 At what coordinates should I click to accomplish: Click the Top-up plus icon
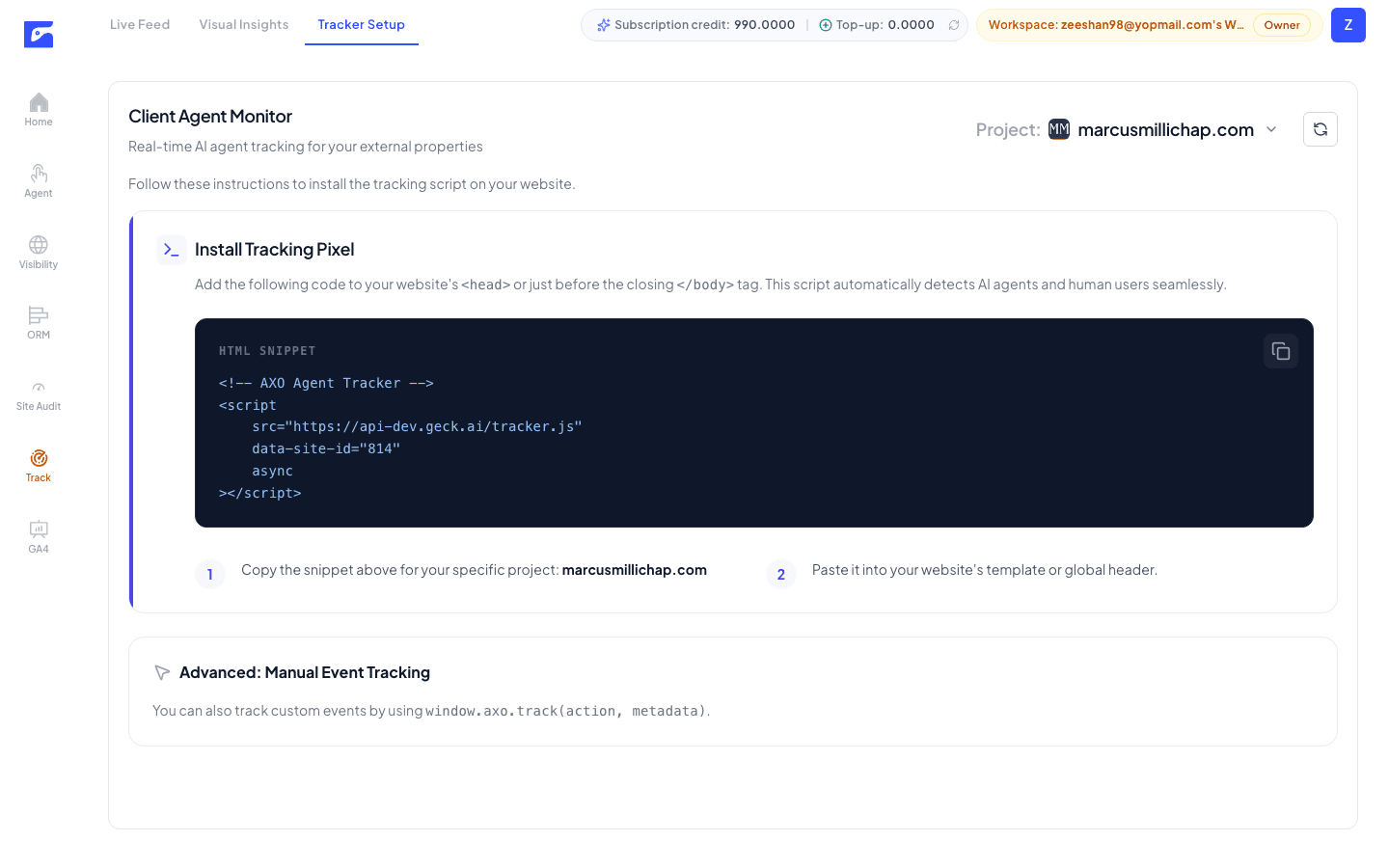pyautogui.click(x=826, y=25)
